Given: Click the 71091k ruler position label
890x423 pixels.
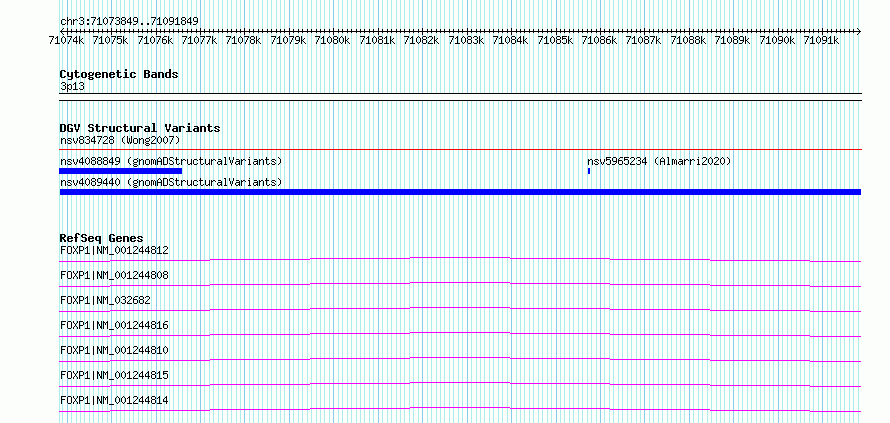Looking at the screenshot, I should (822, 40).
